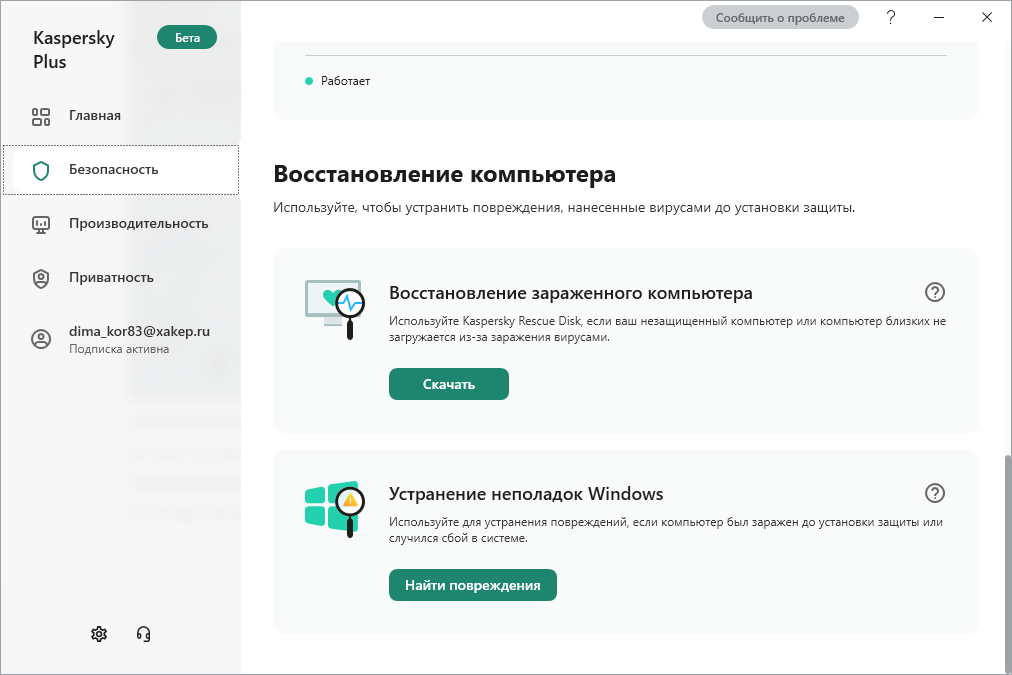Screen dimensions: 1012x675
Task: Click the Сообщить о проблеме button
Action: [x=780, y=17]
